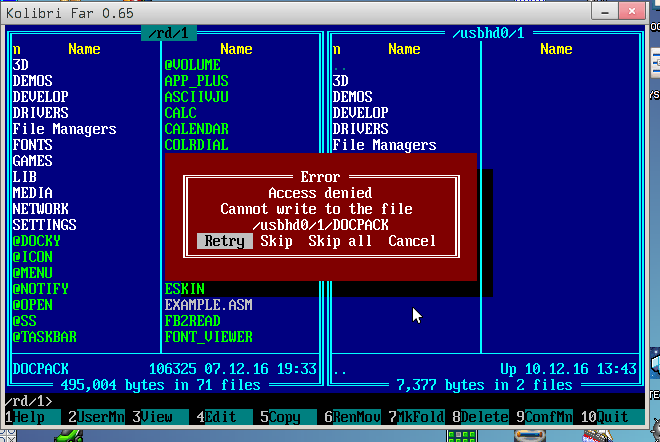Choose Skip in the Access denied dialog
The image size is (660, 442).
(276, 241)
